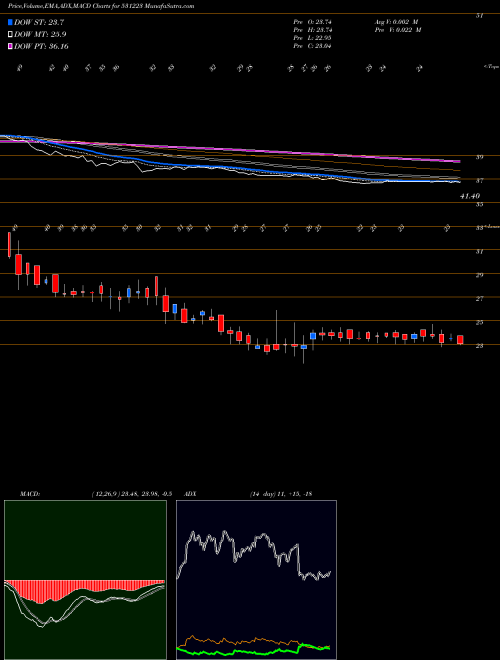Click the 37 price axis label
The width and height of the screenshot is (500, 660).
tap(479, 181)
